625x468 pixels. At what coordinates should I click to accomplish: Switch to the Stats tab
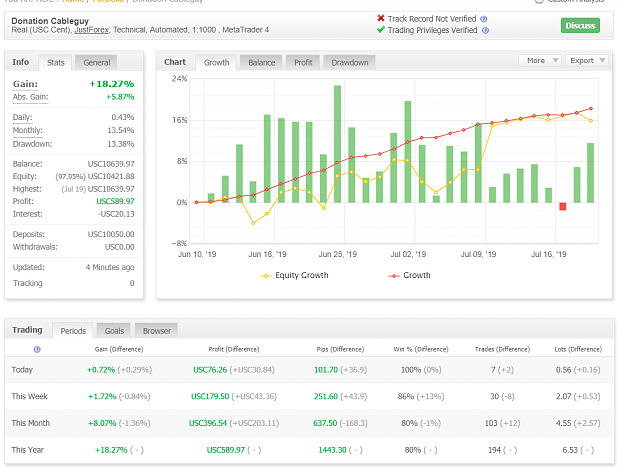tap(55, 63)
